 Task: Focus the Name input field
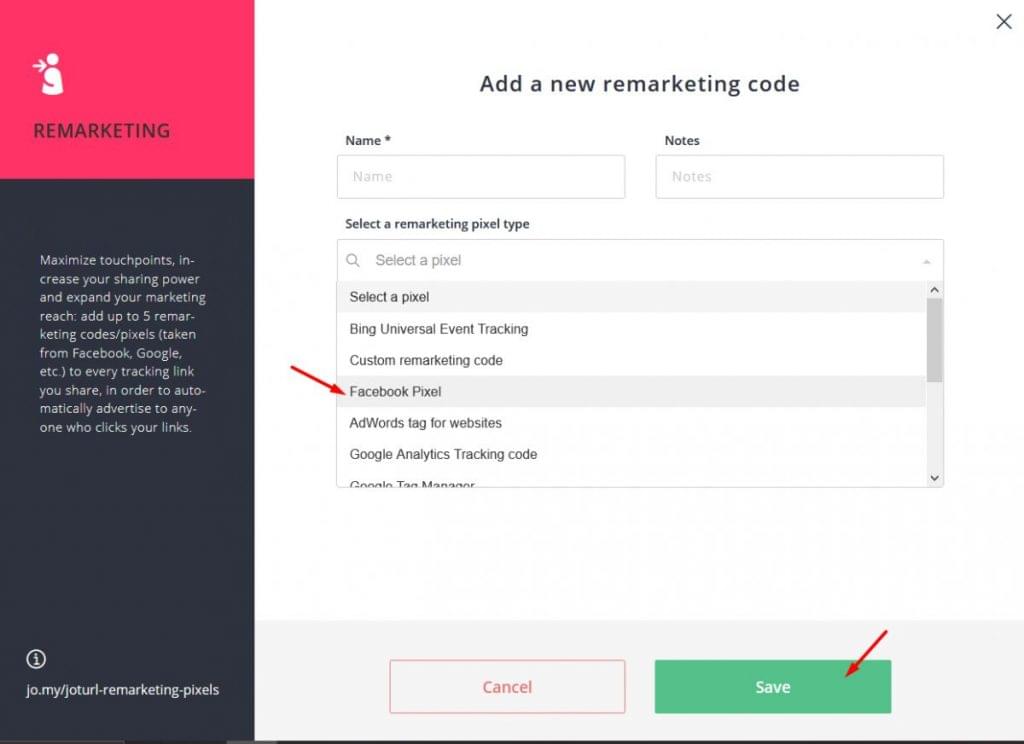pos(481,176)
